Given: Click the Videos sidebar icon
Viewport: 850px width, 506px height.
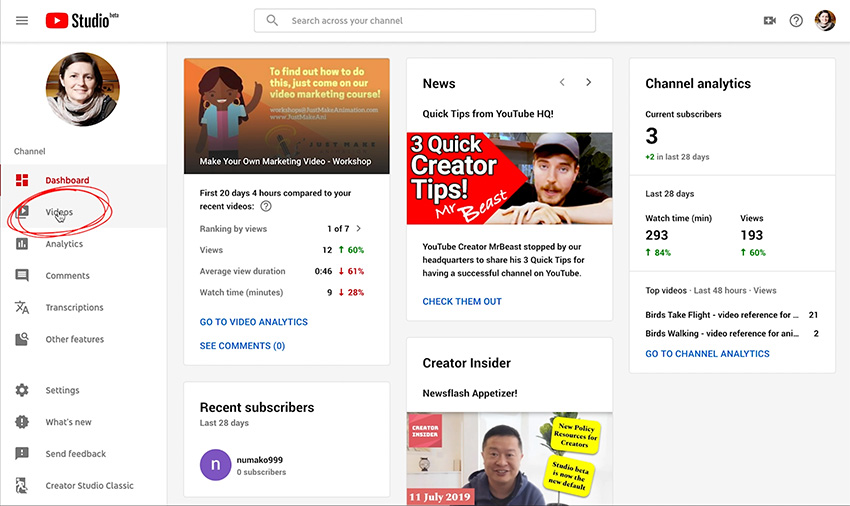Looking at the screenshot, I should point(22,212).
